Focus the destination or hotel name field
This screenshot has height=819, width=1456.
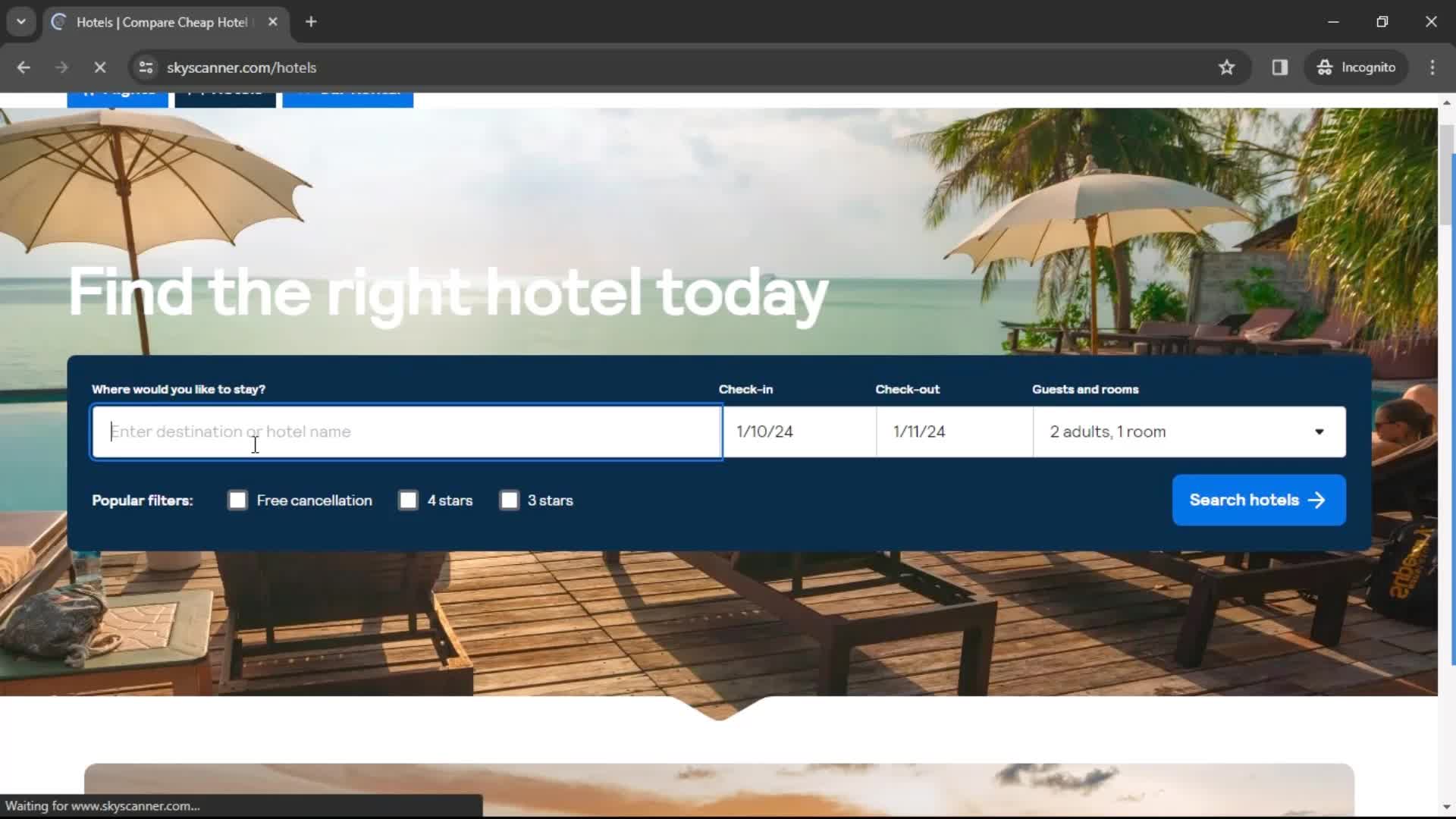(x=406, y=431)
